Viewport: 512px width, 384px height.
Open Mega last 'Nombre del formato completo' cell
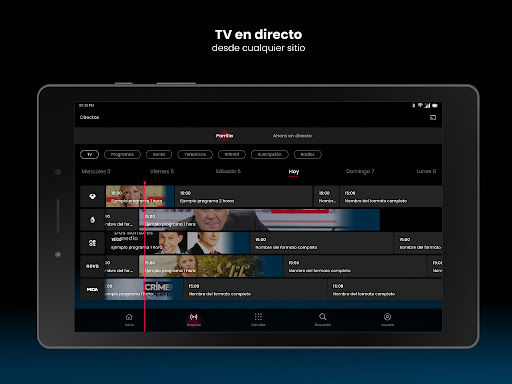tap(385, 289)
